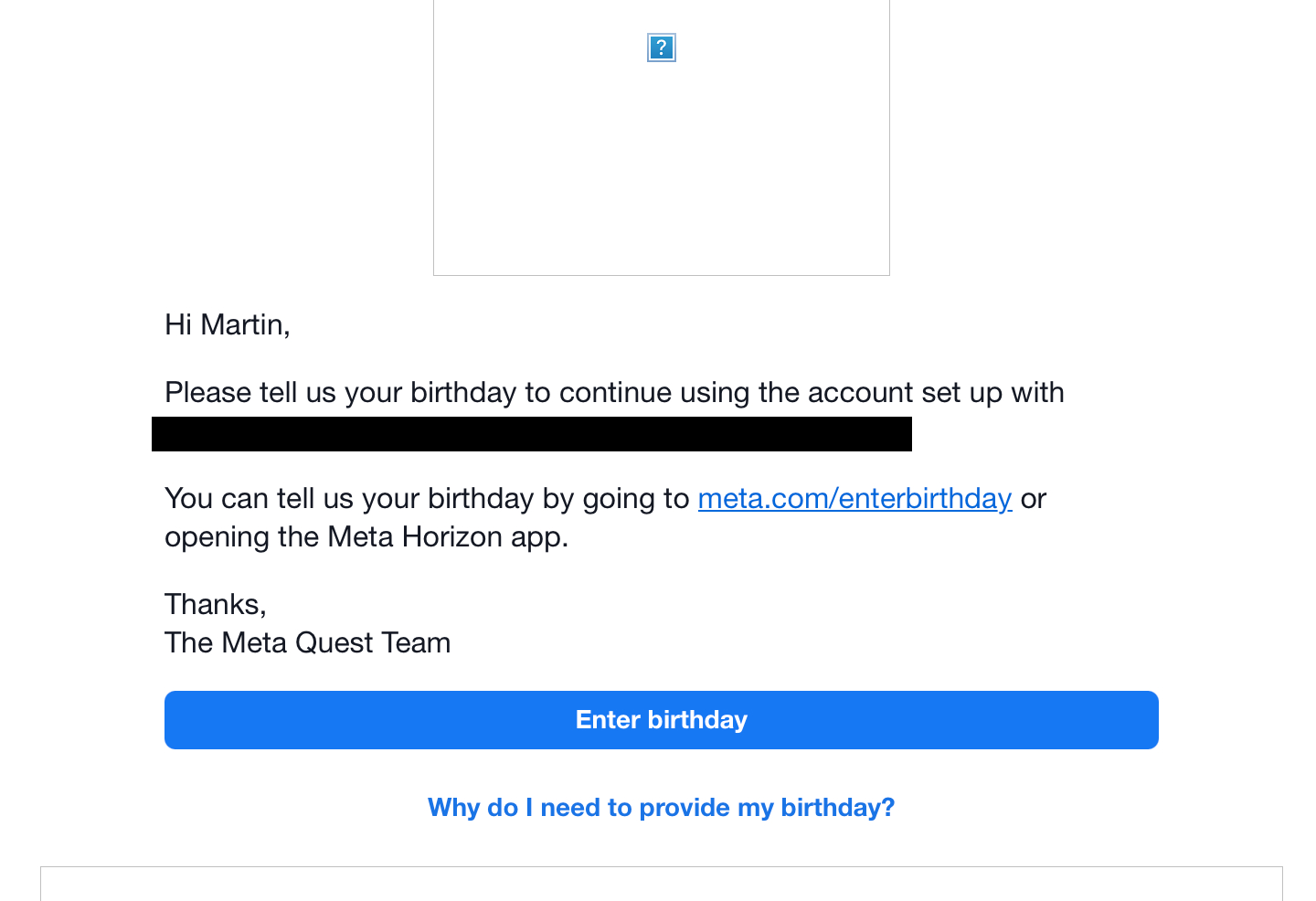This screenshot has width=1316, height=901.
Task: Click the black redacted email bar
Action: click(x=531, y=434)
